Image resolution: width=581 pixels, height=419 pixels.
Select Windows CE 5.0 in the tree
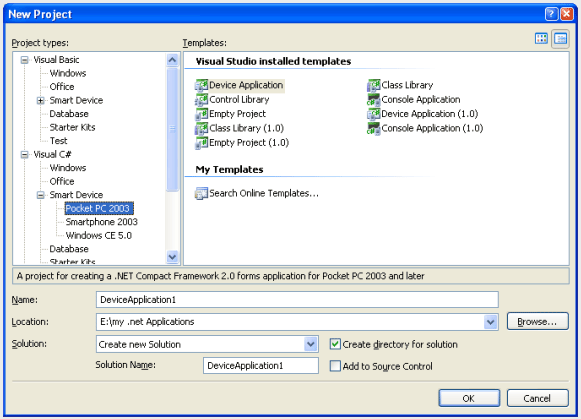pyautogui.click(x=99, y=236)
